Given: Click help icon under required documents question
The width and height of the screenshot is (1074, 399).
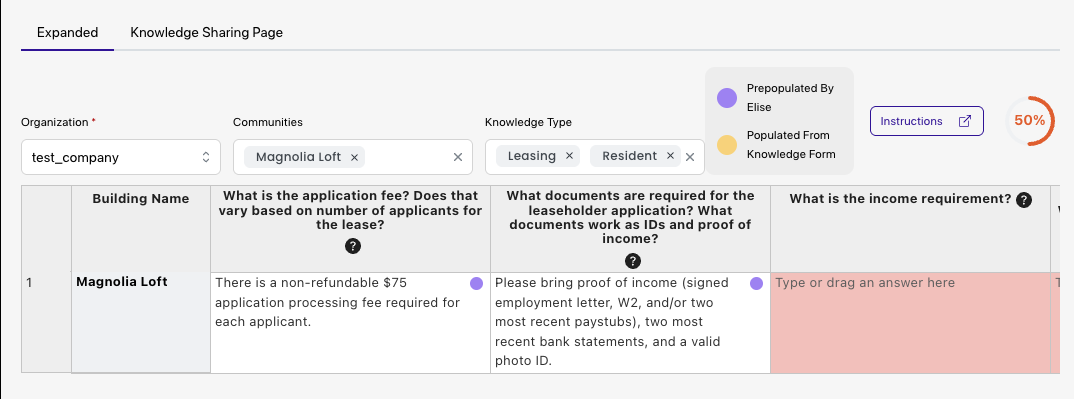Looking at the screenshot, I should pos(633,261).
